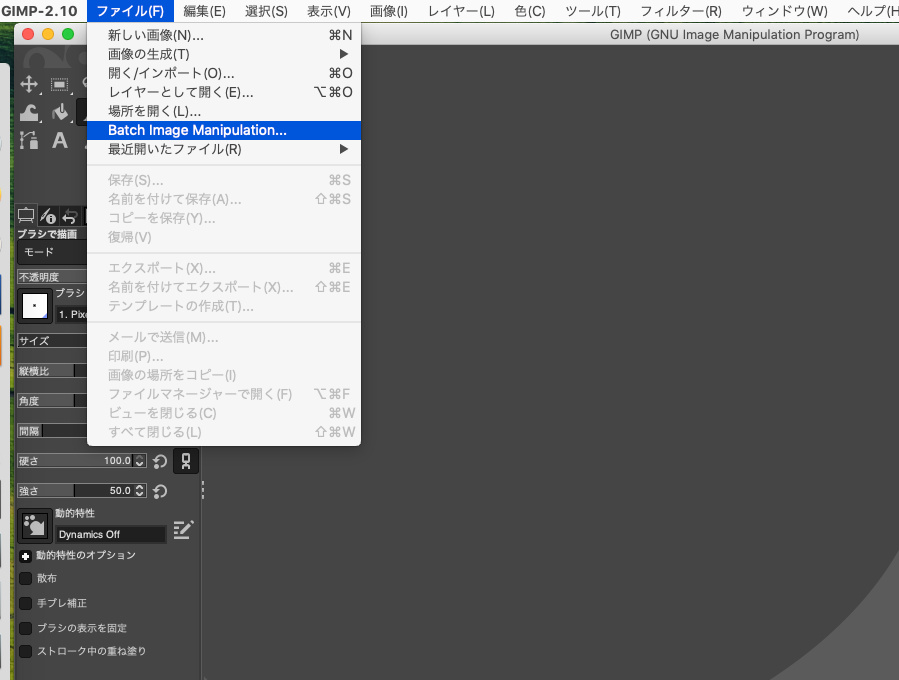Choose 開く/インポート(O)...
Screen dimensions: 899x680
(x=224, y=73)
